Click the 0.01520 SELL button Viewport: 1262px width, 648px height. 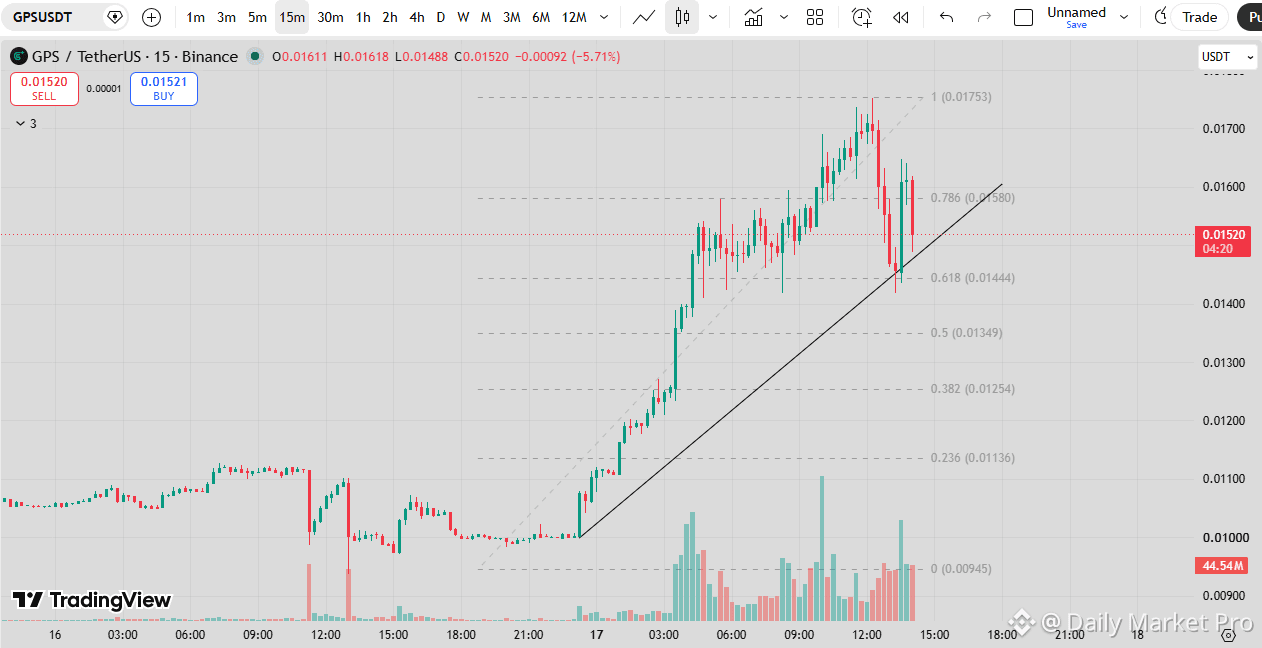44,89
